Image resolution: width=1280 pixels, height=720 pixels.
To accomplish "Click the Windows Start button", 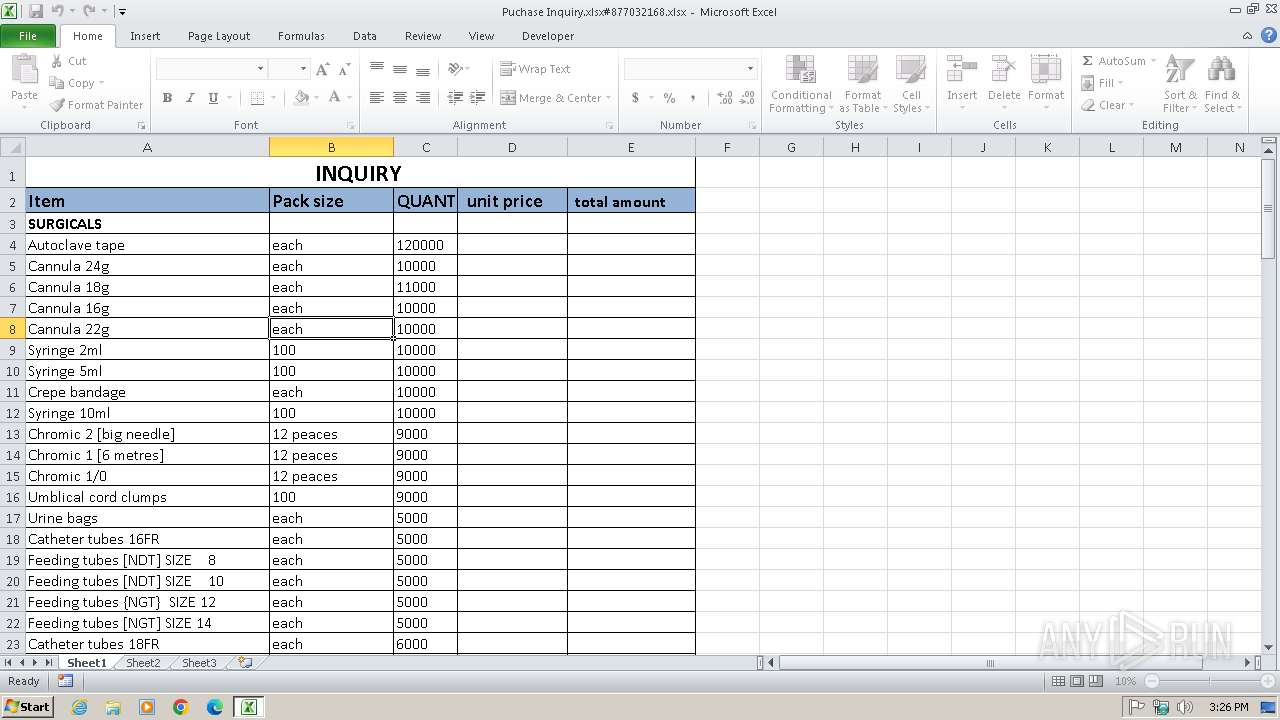I will [x=28, y=706].
